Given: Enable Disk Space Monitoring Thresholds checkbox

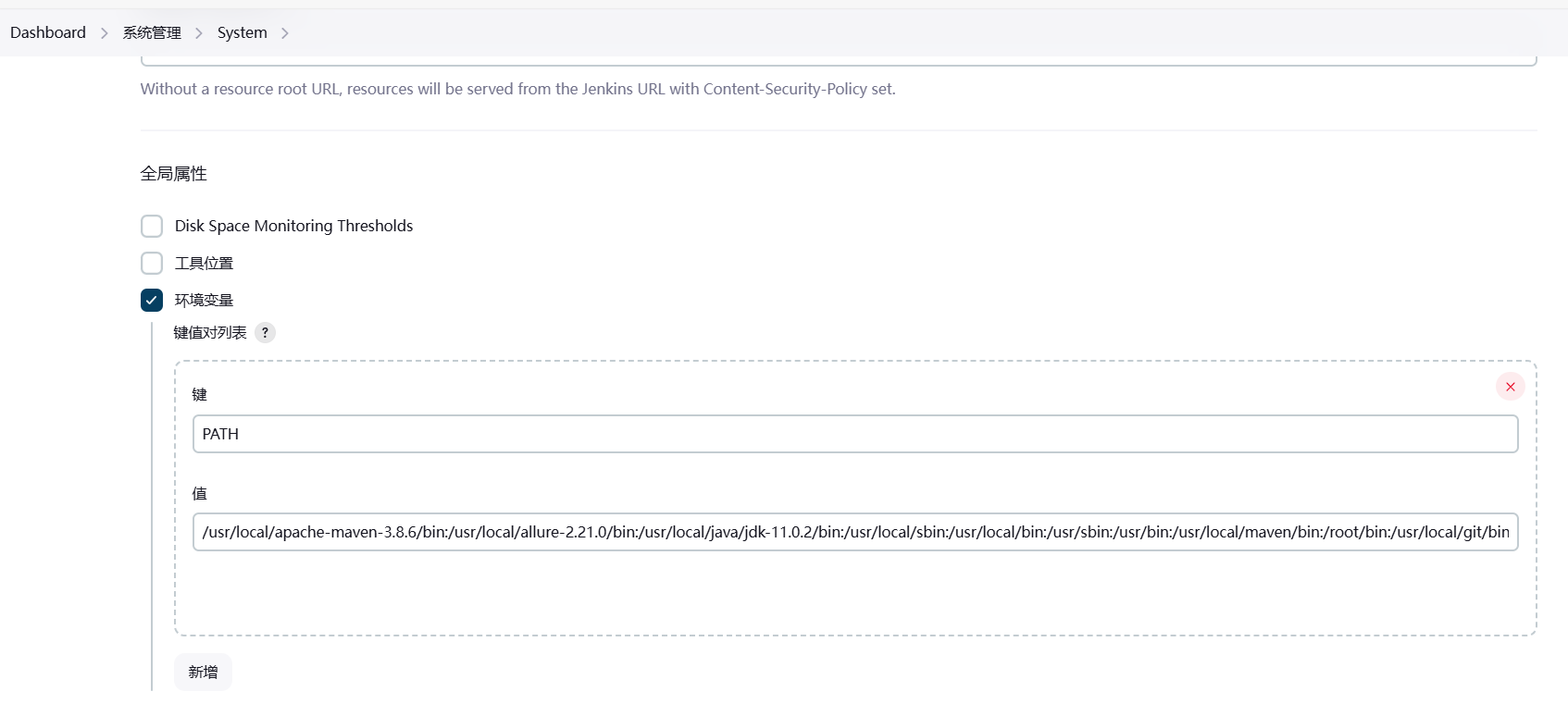Looking at the screenshot, I should coord(152,226).
